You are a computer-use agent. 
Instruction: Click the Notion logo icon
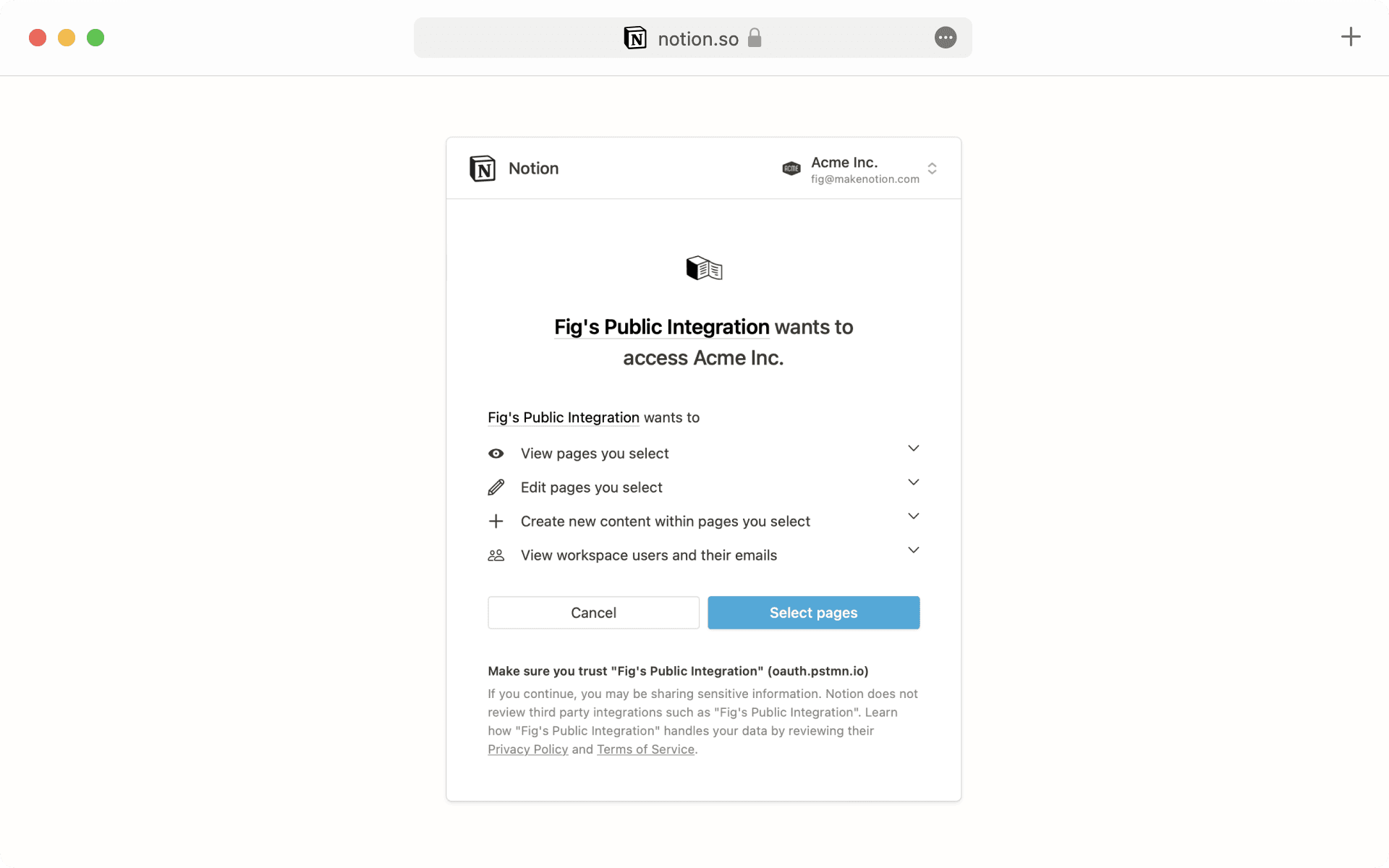pyautogui.click(x=483, y=169)
